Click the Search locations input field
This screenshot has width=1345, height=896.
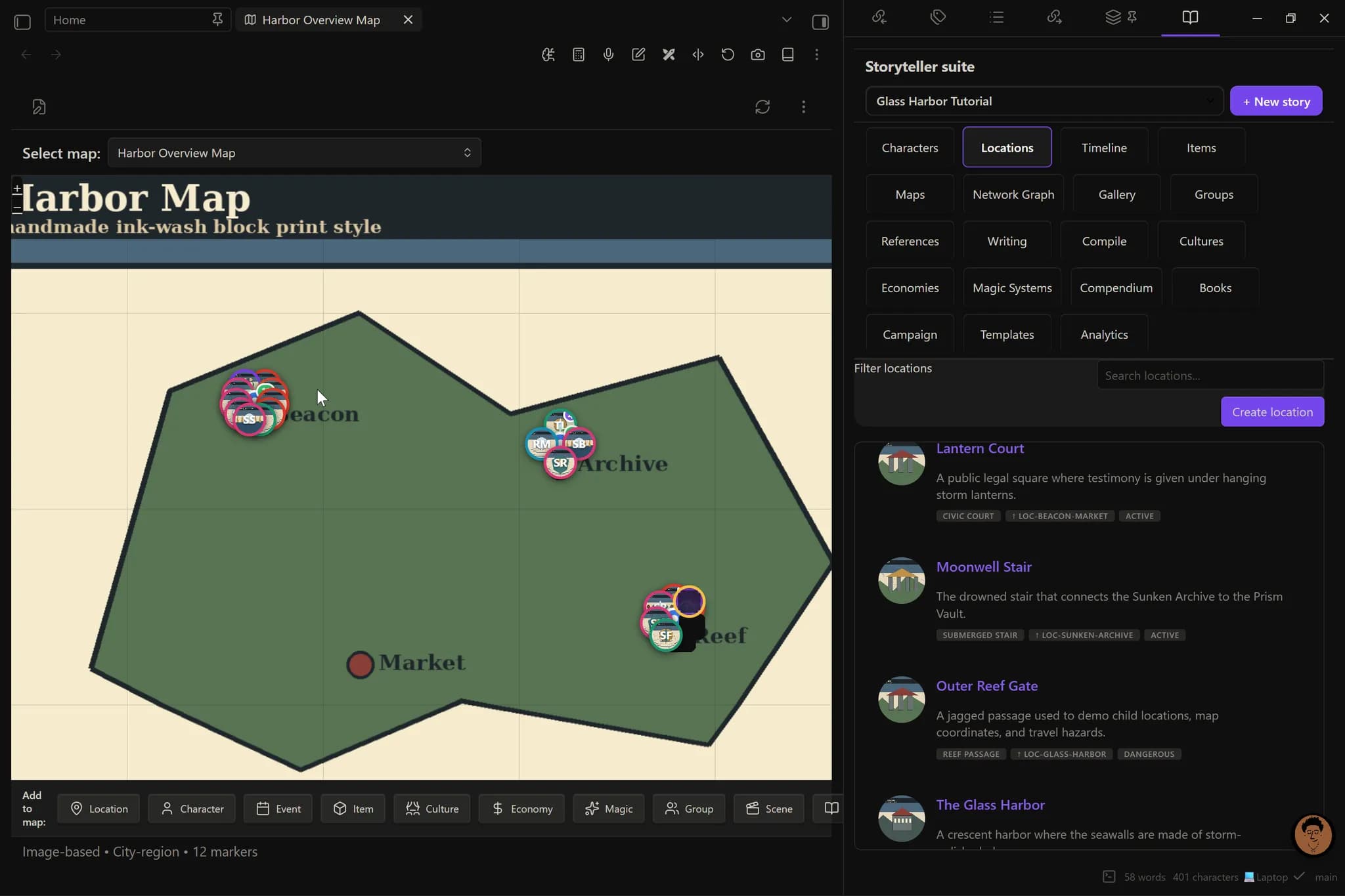click(x=1210, y=375)
